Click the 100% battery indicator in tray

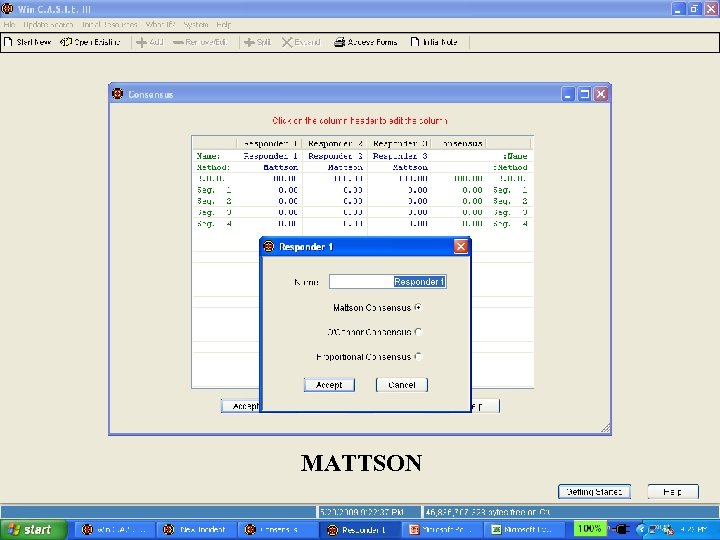pyautogui.click(x=590, y=529)
